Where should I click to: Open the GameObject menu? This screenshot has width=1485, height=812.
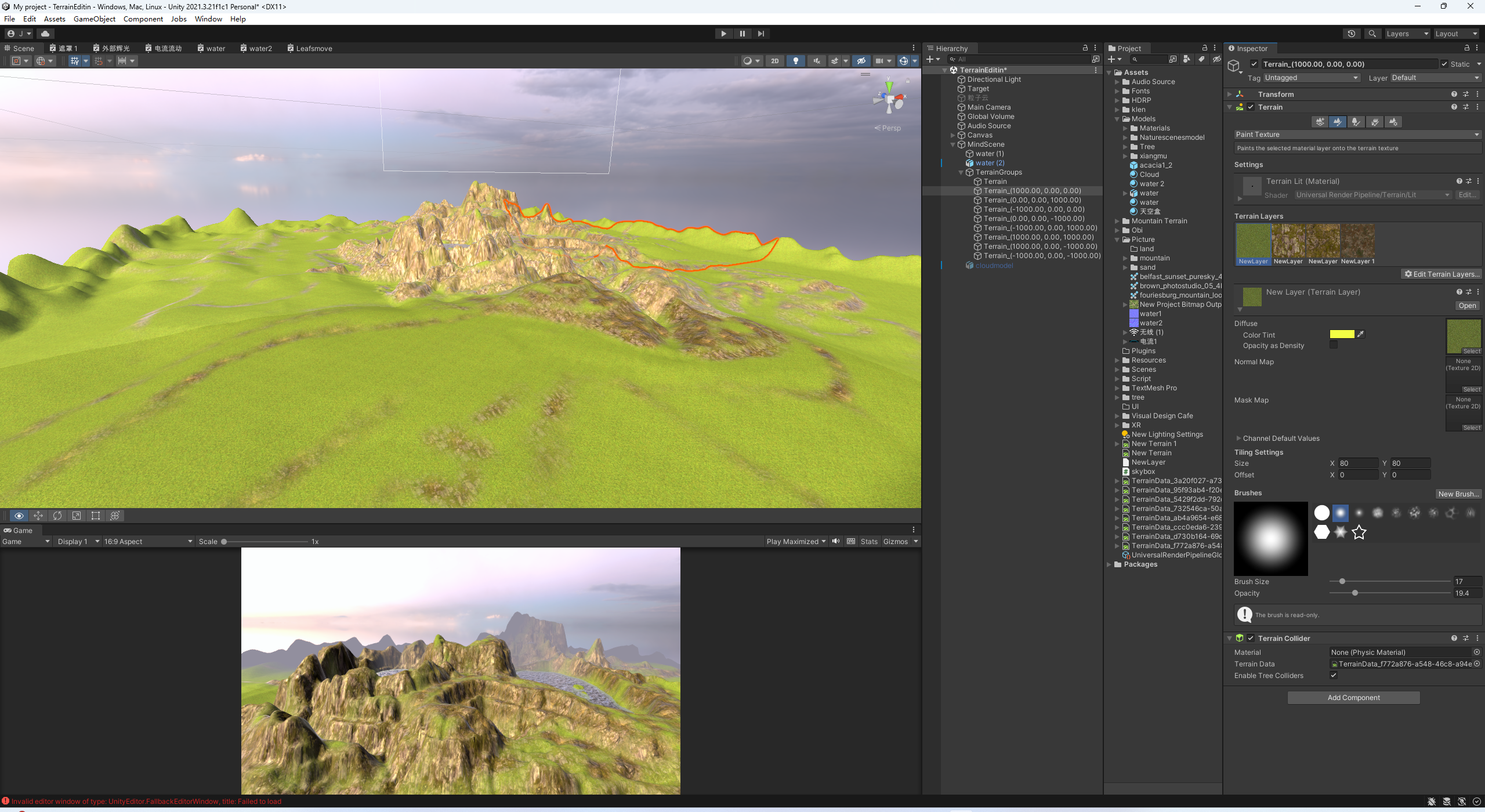click(94, 19)
